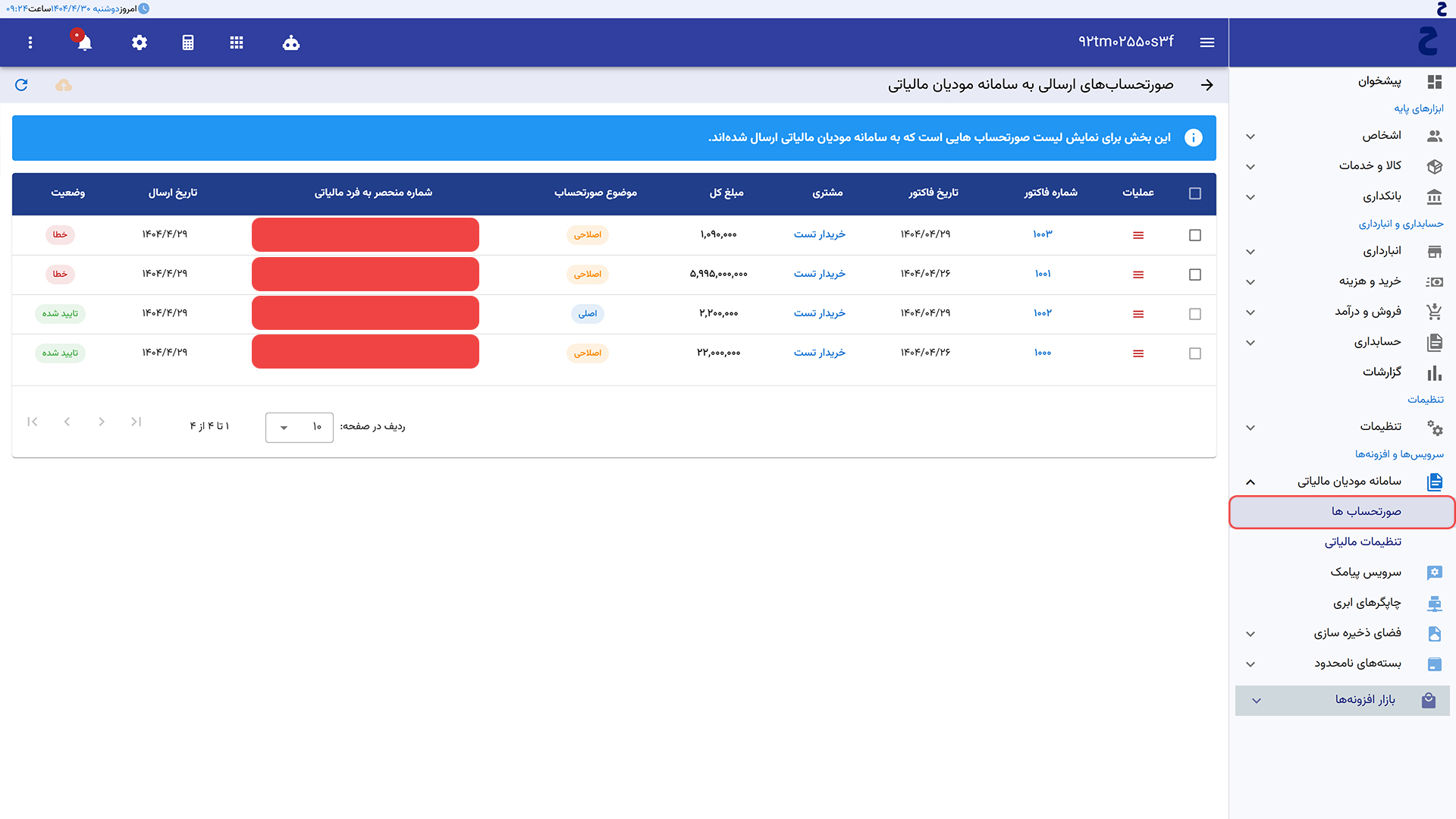Screen dimensions: 1456x819
Task: Open operations menu for invoice 1003
Action: point(1138,235)
